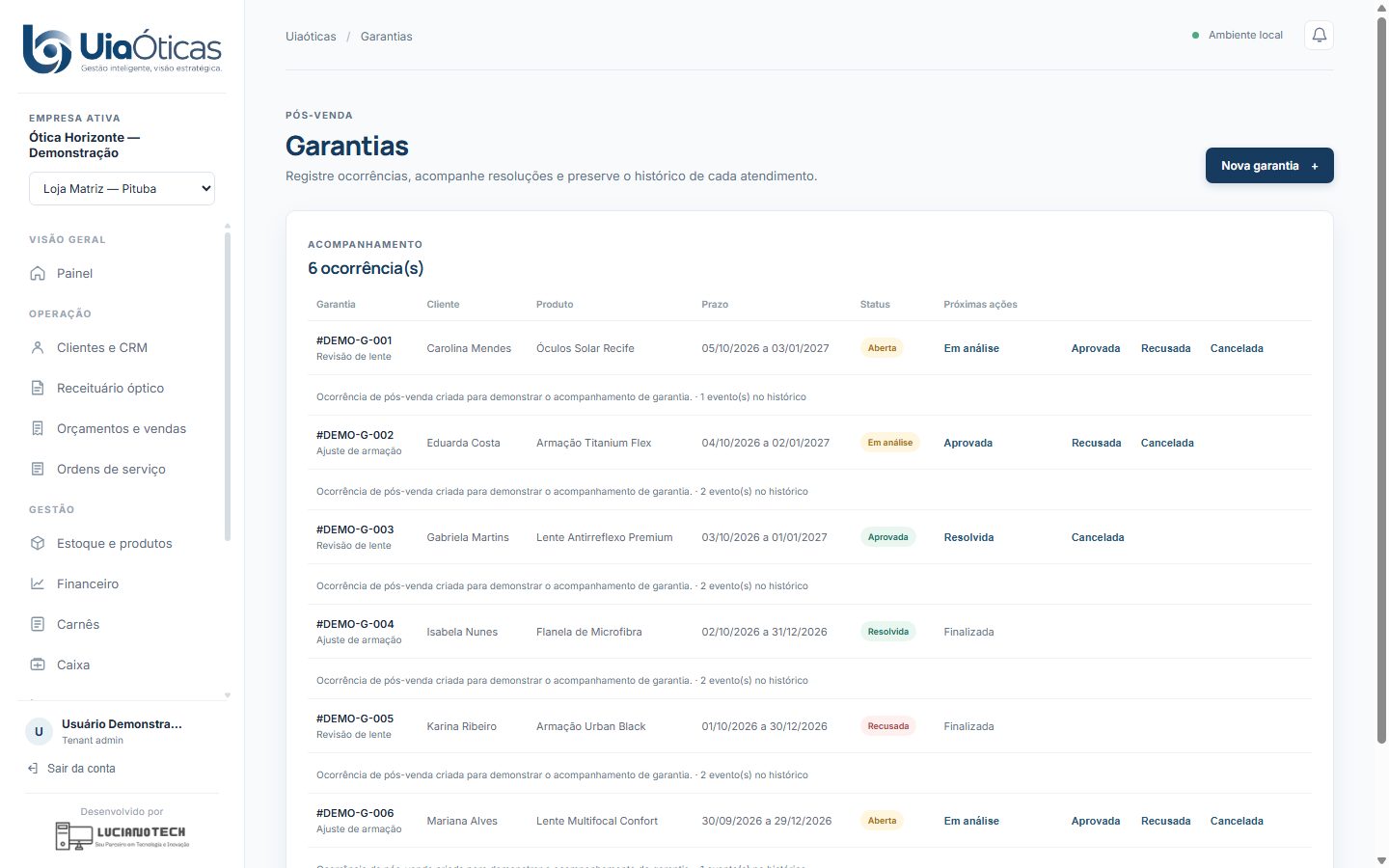Screen dimensions: 1389x868
Task: Click customer name Isabela Nunes
Action: click(x=462, y=632)
